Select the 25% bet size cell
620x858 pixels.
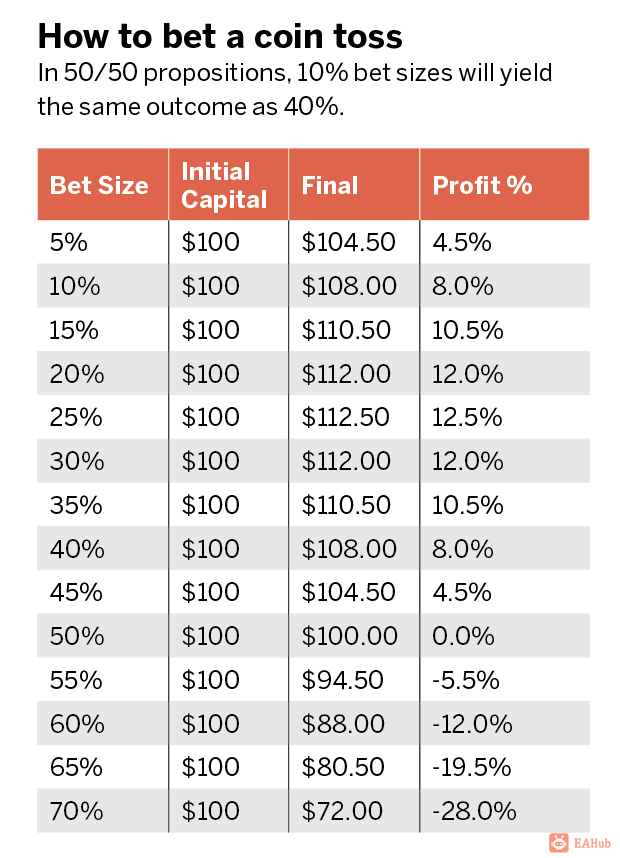click(75, 417)
